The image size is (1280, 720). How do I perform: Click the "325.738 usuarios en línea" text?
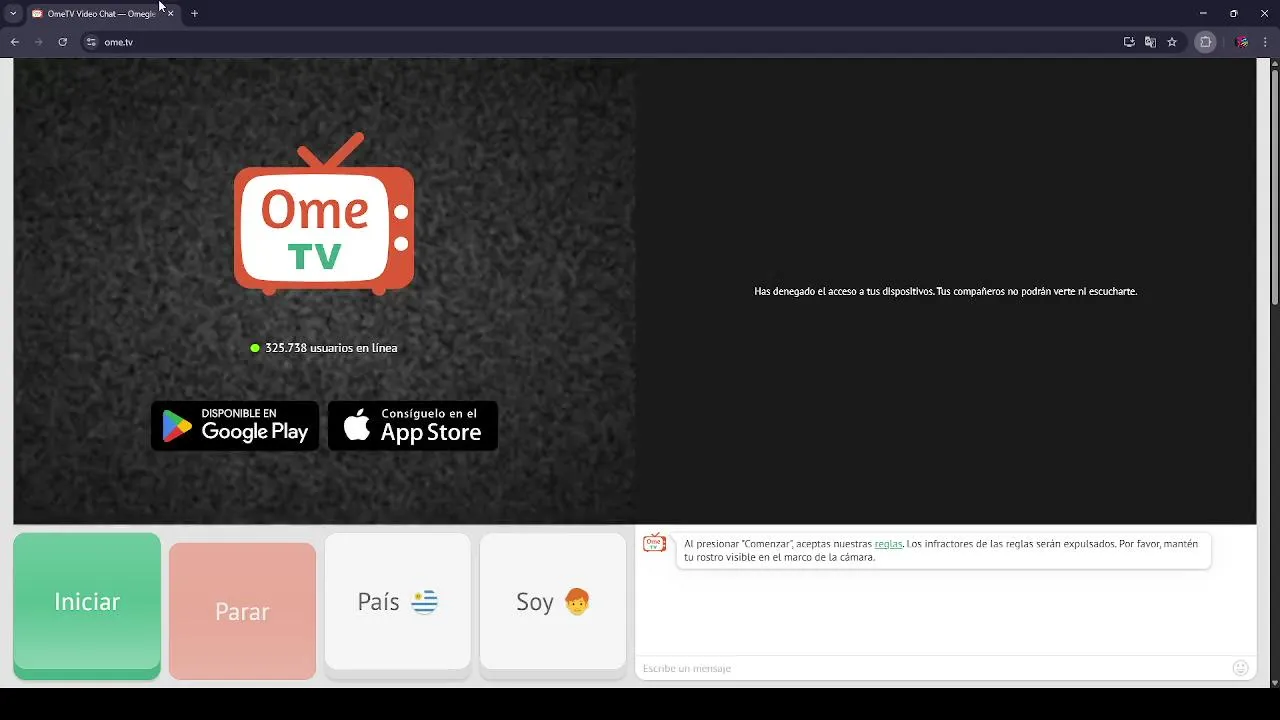click(x=331, y=348)
